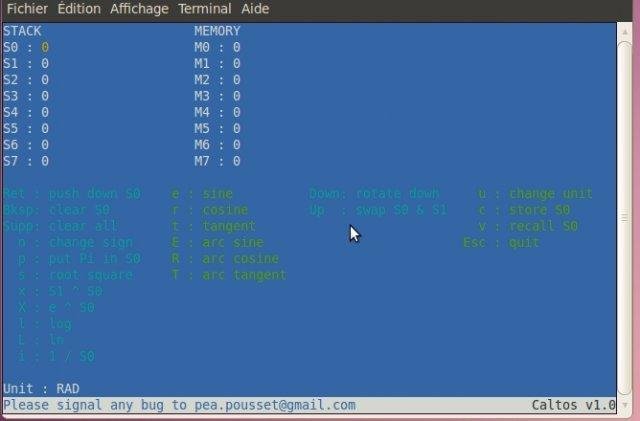The image size is (640, 421).
Task: Click the 'R : arc cosine' help line
Action: [226, 258]
